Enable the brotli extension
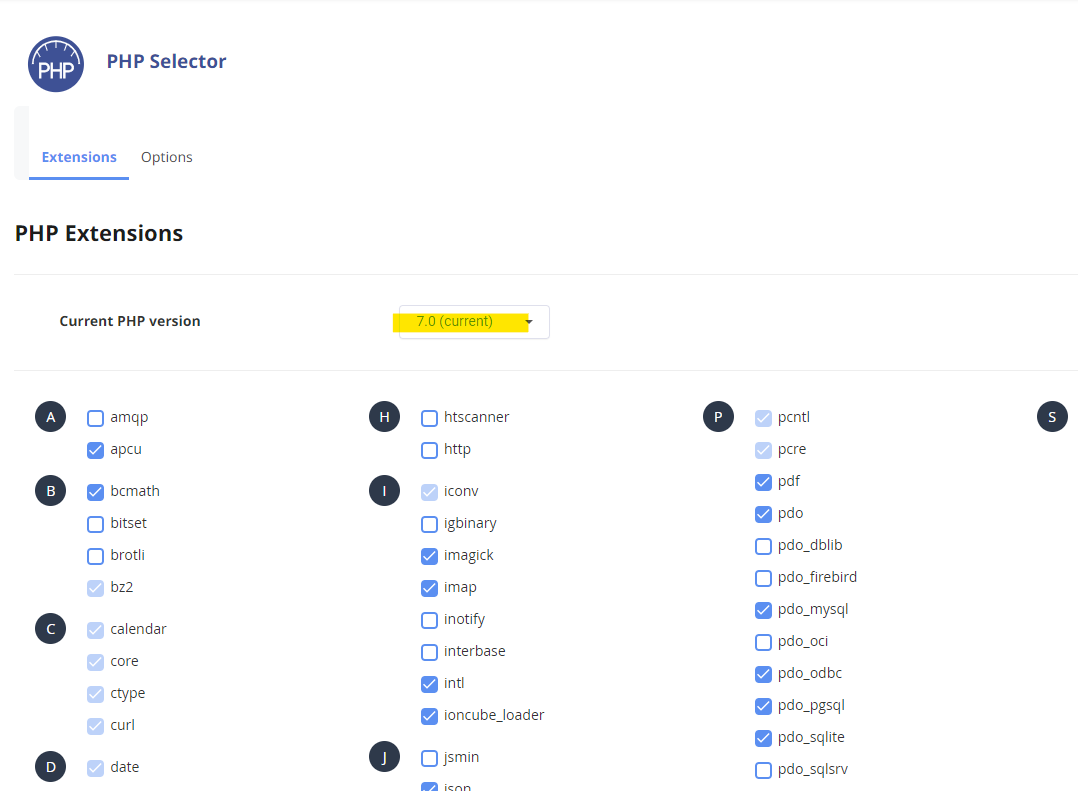 96,556
